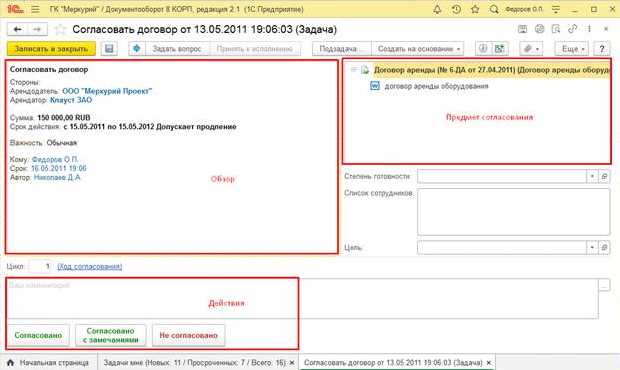The width and height of the screenshot is (620, 370).
Task: Click the copy link chain icon
Action: coord(572,29)
